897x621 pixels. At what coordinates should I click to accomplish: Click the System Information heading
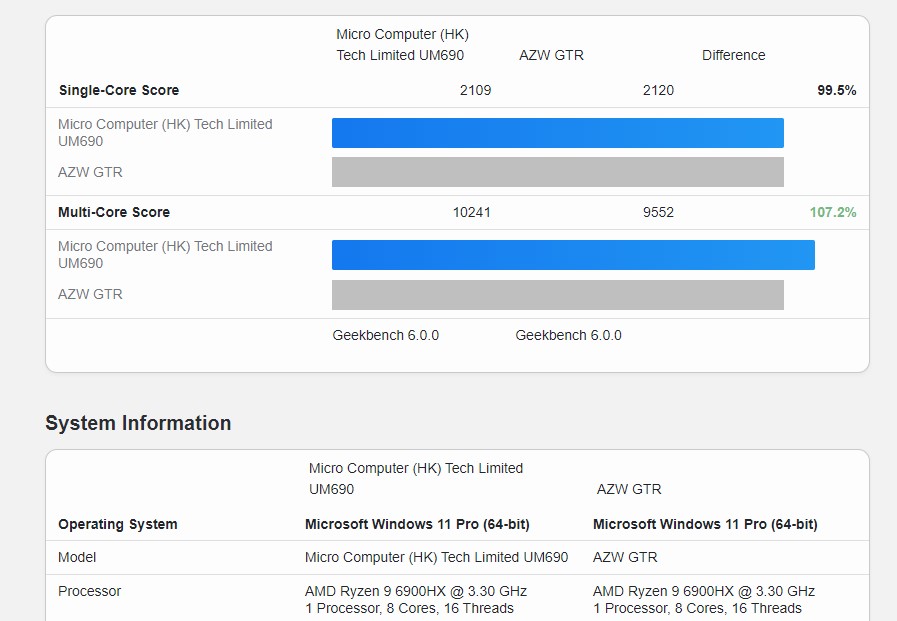138,423
